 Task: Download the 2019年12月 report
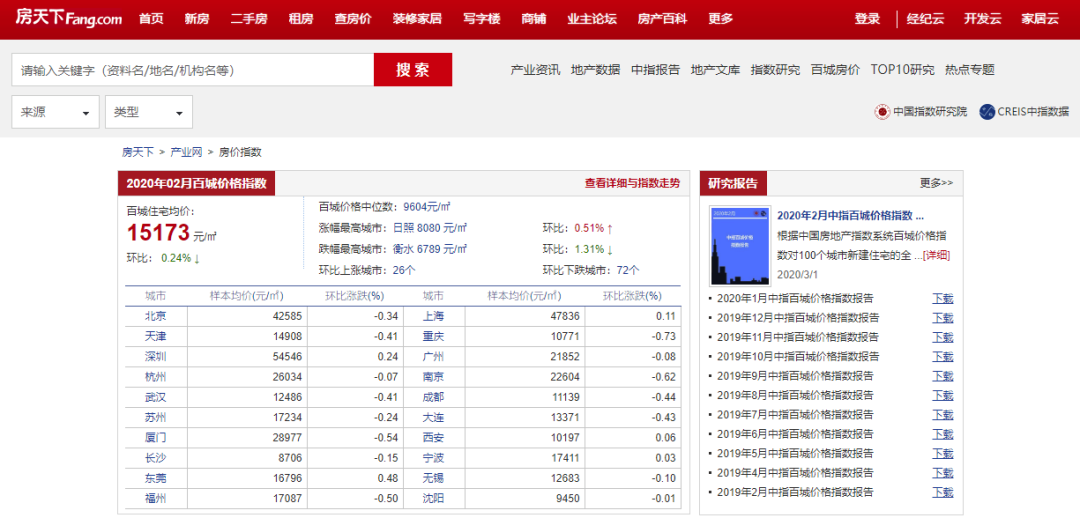(x=943, y=318)
